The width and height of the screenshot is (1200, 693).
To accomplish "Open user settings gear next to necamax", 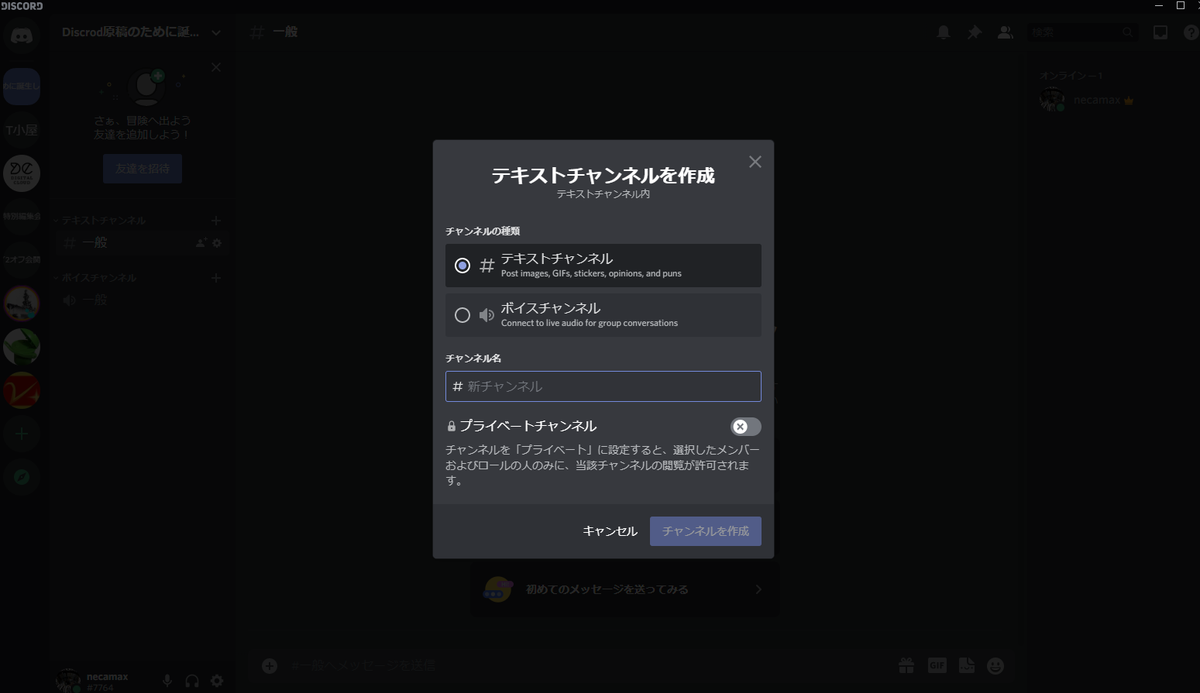I will (x=216, y=679).
